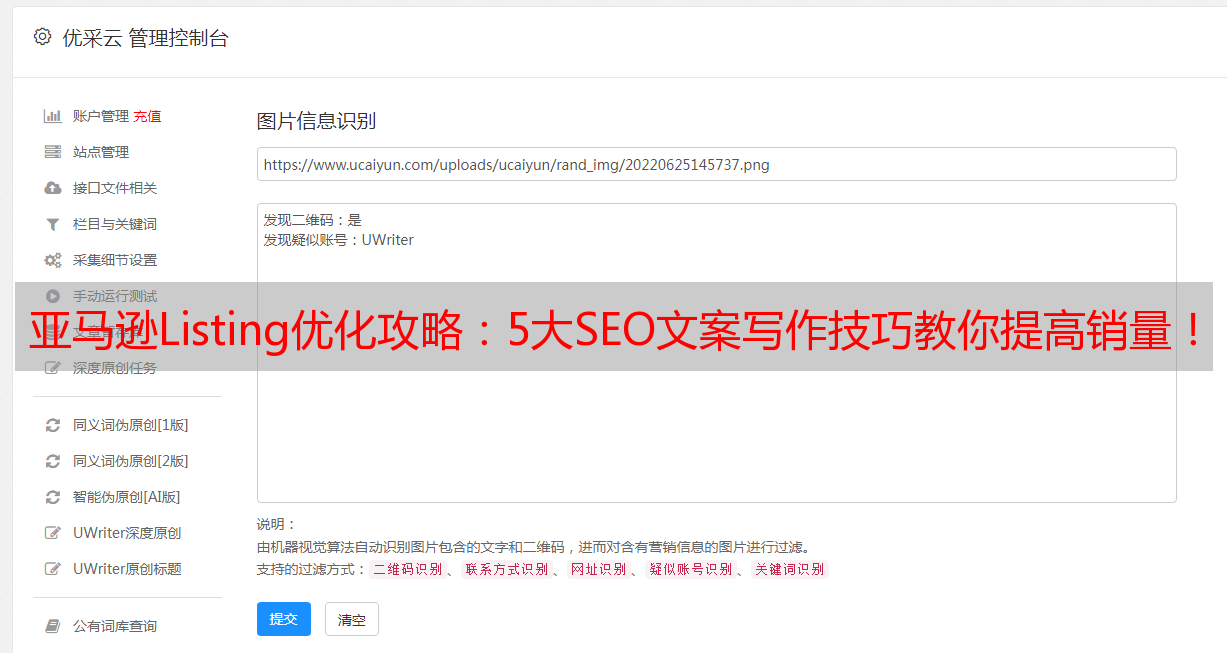Screen dimensions: 1227x653
Task: Click the 关键词识别 tag
Action: pos(790,569)
